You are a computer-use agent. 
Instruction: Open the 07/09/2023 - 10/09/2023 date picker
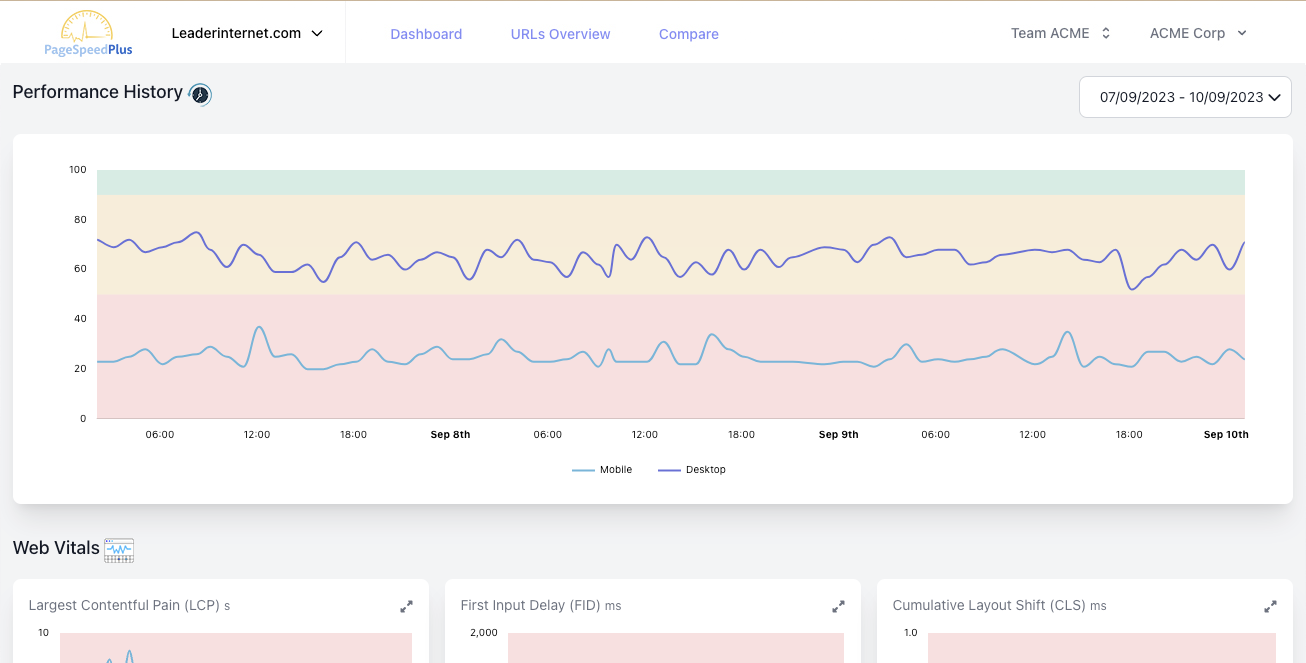(1184, 96)
